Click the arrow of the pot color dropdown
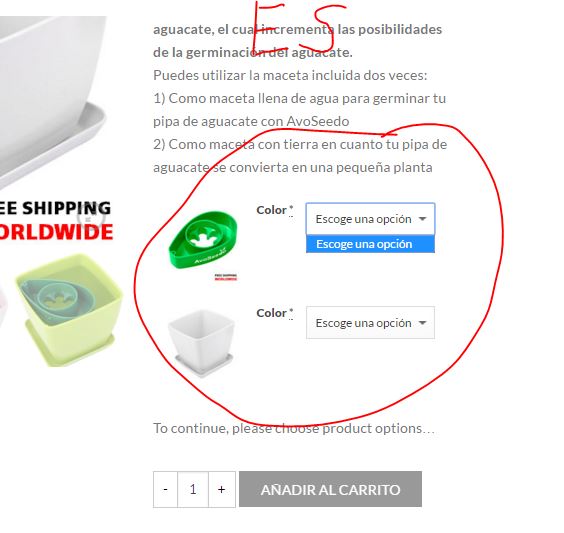The width and height of the screenshot is (564, 533). point(423,323)
